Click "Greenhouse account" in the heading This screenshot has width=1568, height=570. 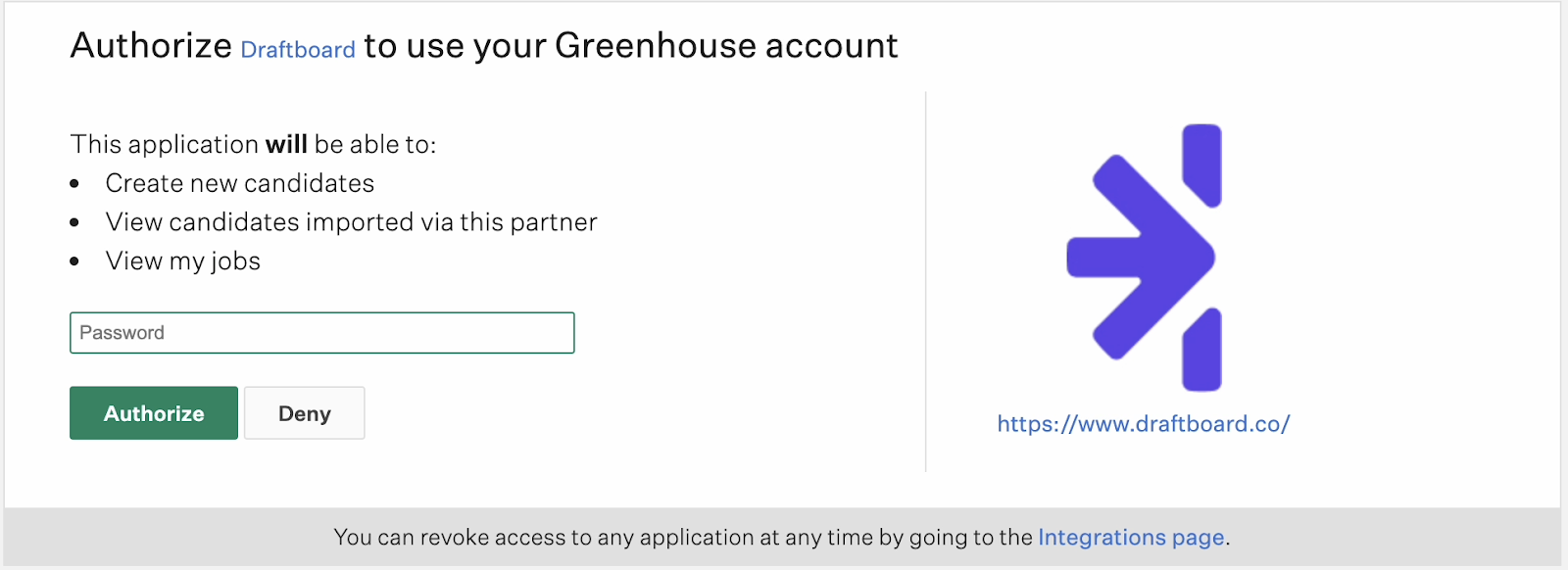click(x=726, y=46)
